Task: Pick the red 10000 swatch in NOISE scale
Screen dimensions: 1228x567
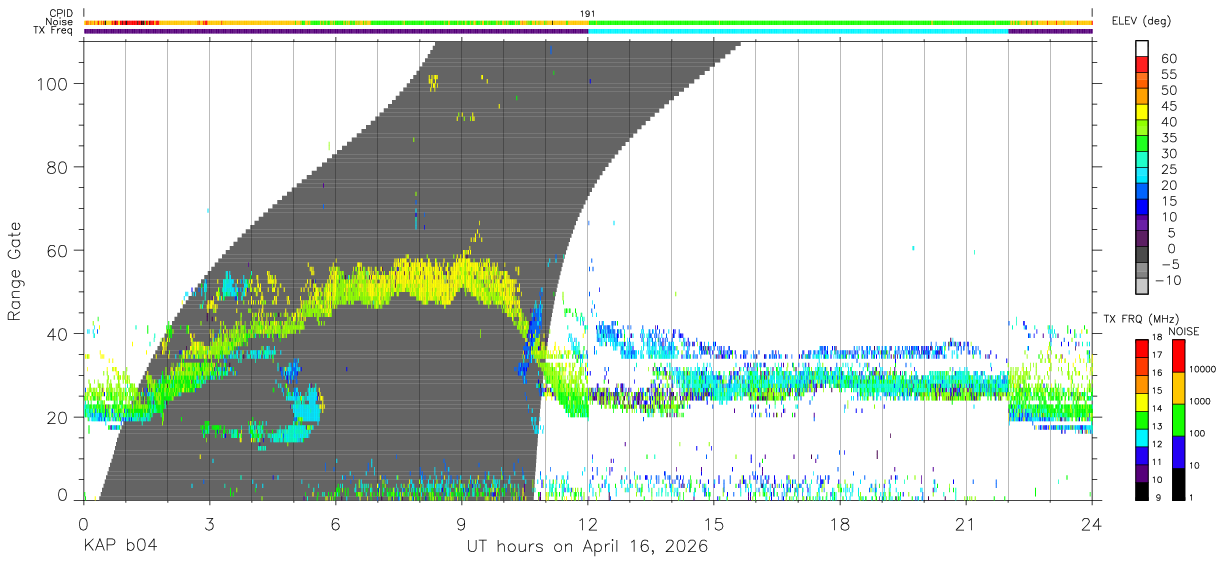Action: (1178, 356)
